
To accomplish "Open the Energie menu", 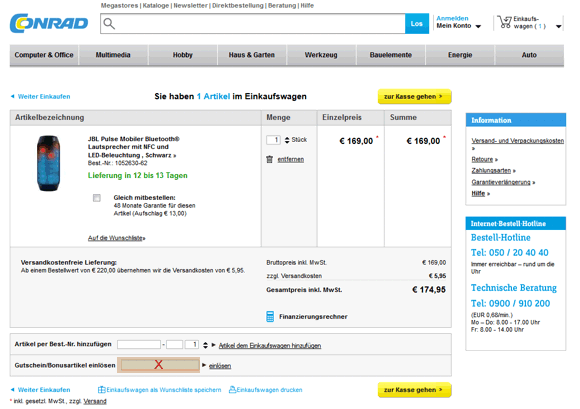I will tap(460, 55).
